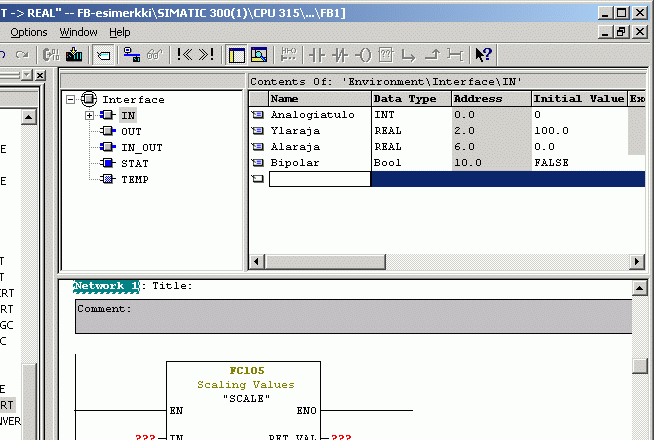Click the Connection line toolbar icon
The height and width of the screenshot is (440, 654).
pyautogui.click(x=455, y=55)
